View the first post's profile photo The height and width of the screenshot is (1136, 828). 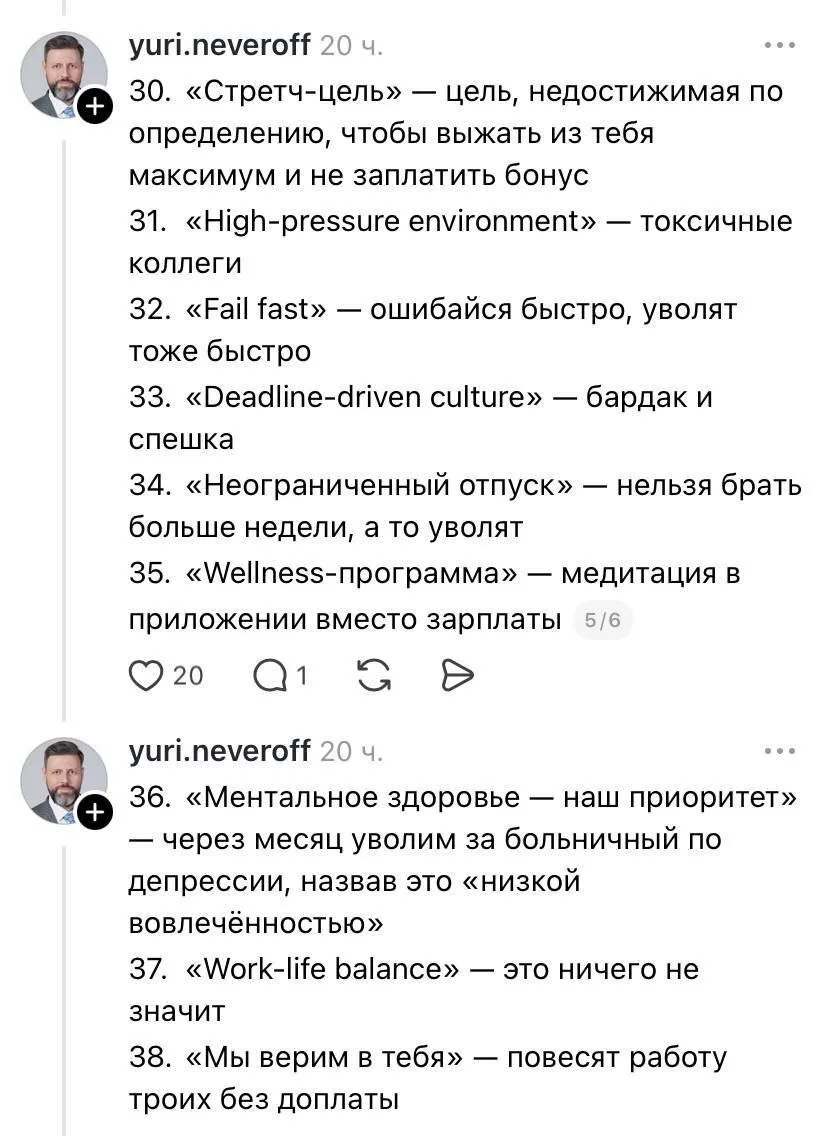[x=64, y=75]
